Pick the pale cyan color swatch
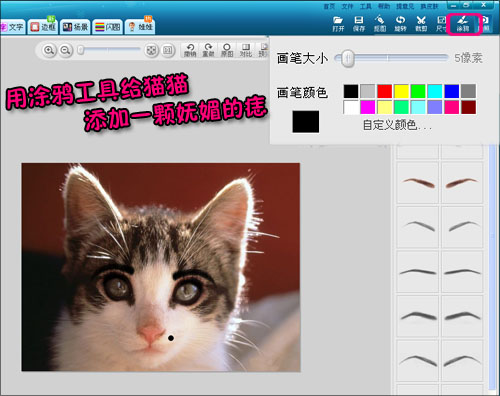500x396 pixels. [x=418, y=107]
